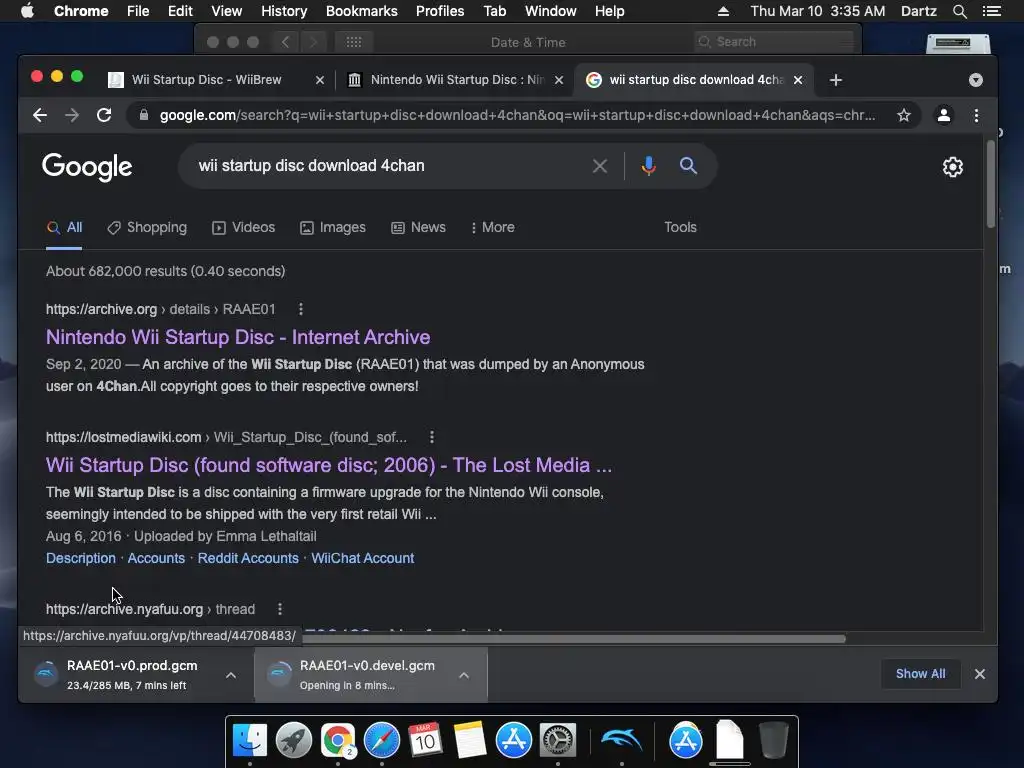The width and height of the screenshot is (1024, 768).
Task: Switch to the Nintendo Wii Startup Disc tab
Action: point(455,80)
